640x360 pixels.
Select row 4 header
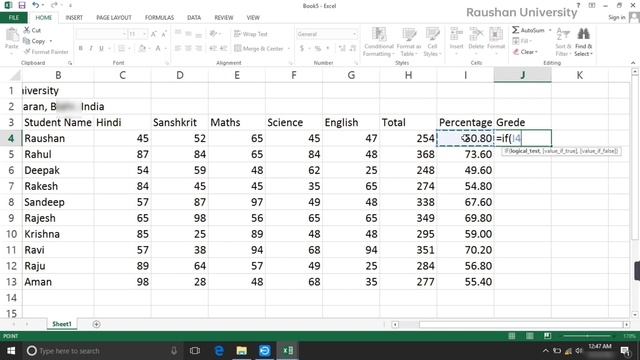coord(11,138)
